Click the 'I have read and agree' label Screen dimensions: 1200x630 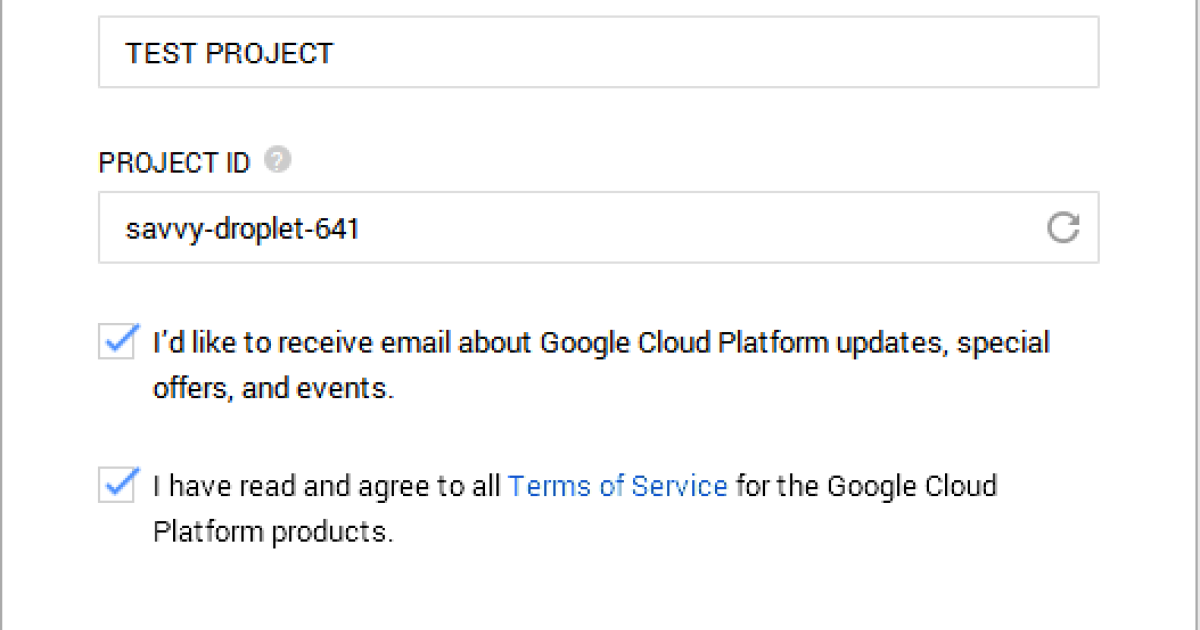tap(328, 487)
